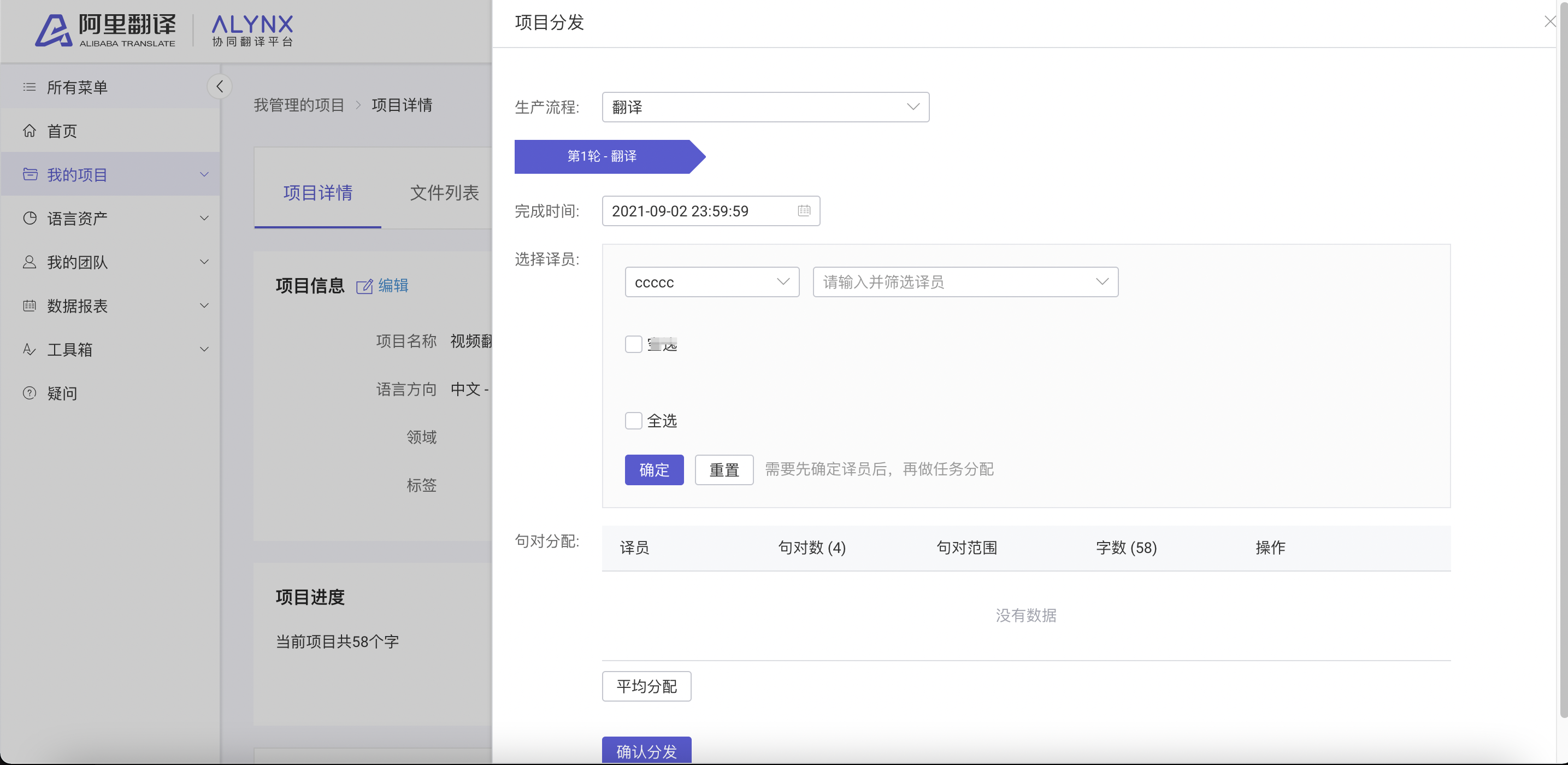Click the 工具箱 translate icon
The image size is (1568, 765).
pos(29,349)
